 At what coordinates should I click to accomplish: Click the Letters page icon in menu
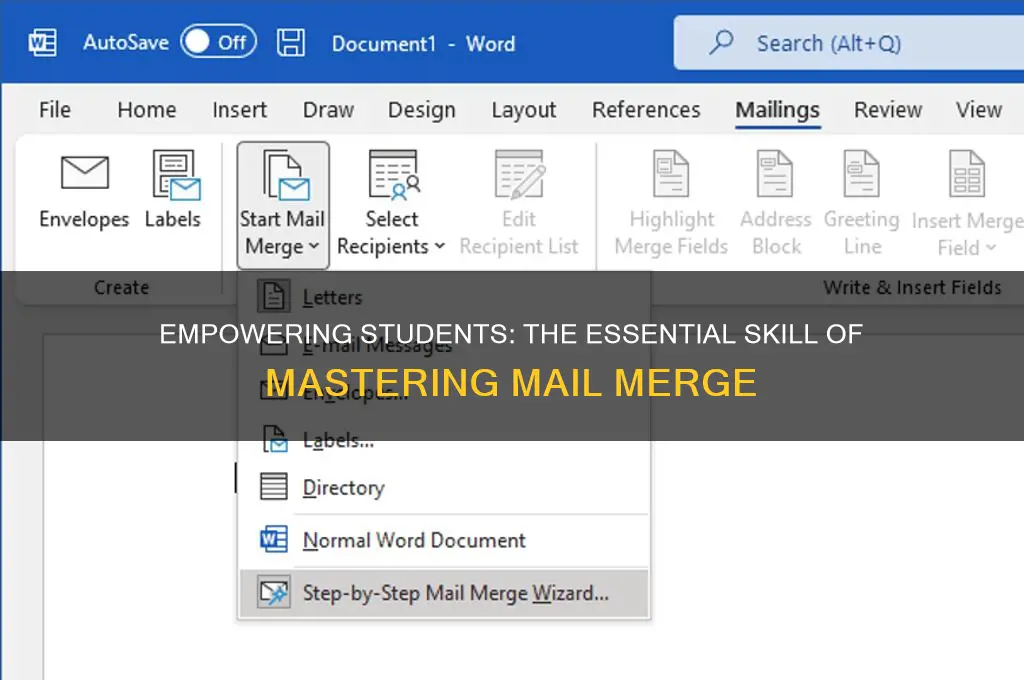[x=274, y=297]
